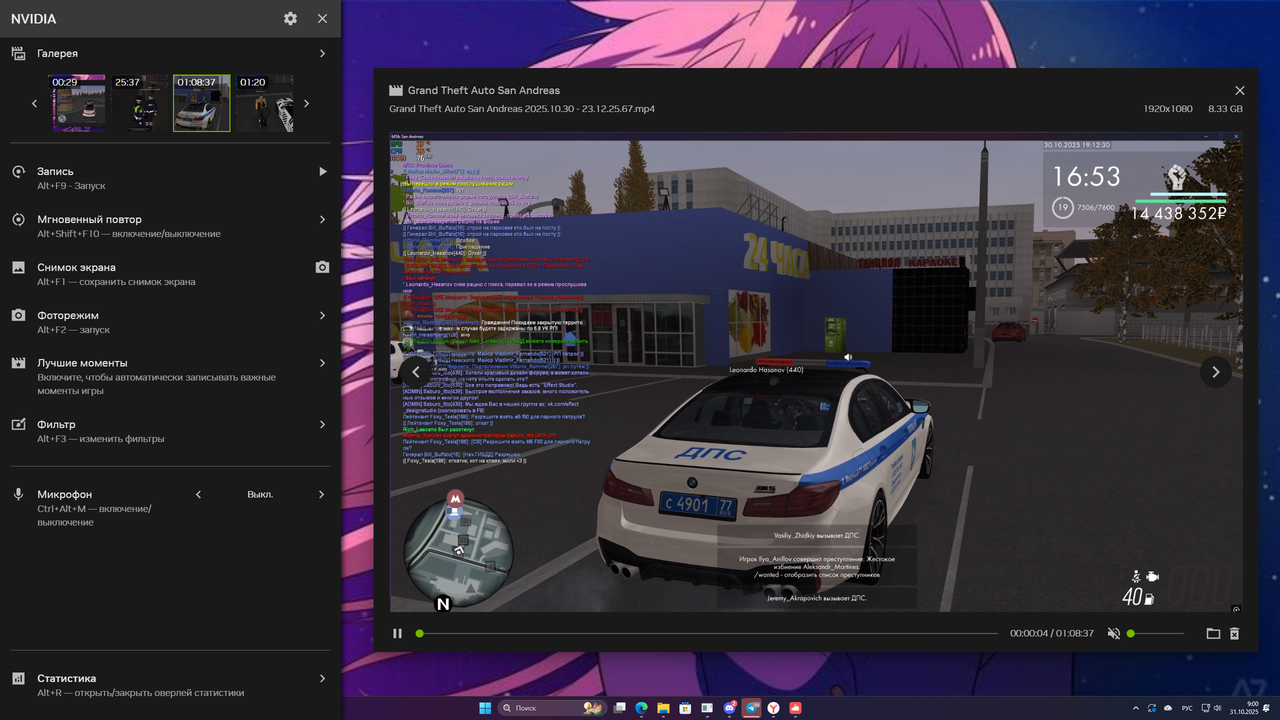Open the Windows Start menu
The image size is (1280, 720).
tap(484, 707)
